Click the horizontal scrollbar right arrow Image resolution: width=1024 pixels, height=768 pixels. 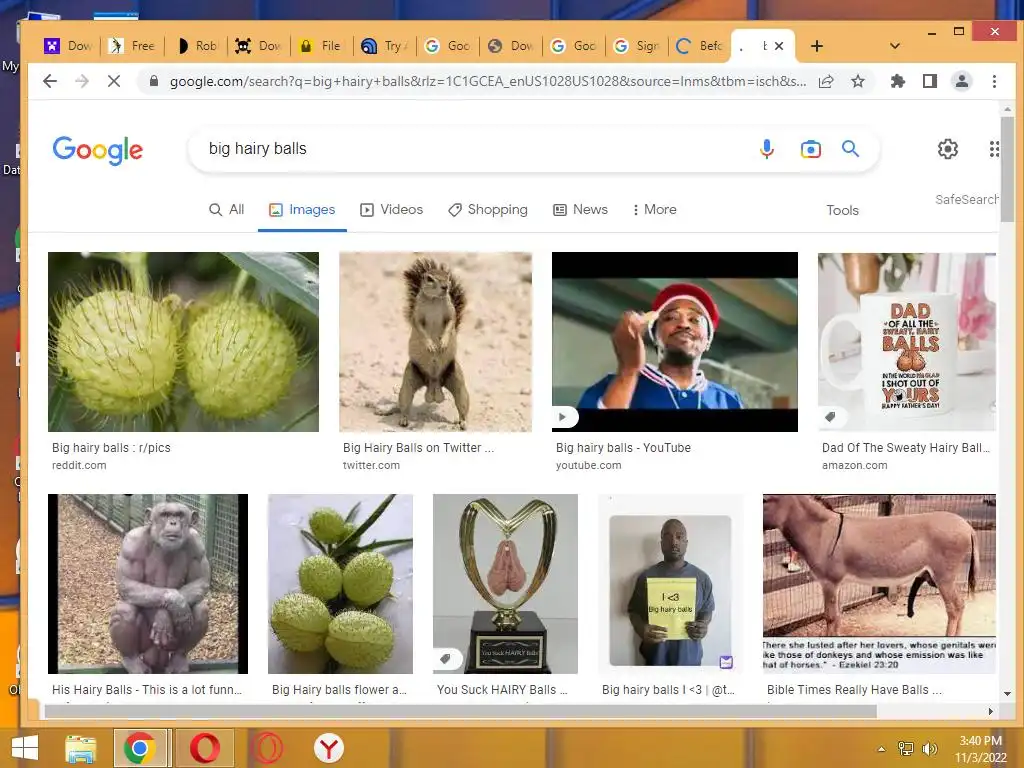pos(990,711)
